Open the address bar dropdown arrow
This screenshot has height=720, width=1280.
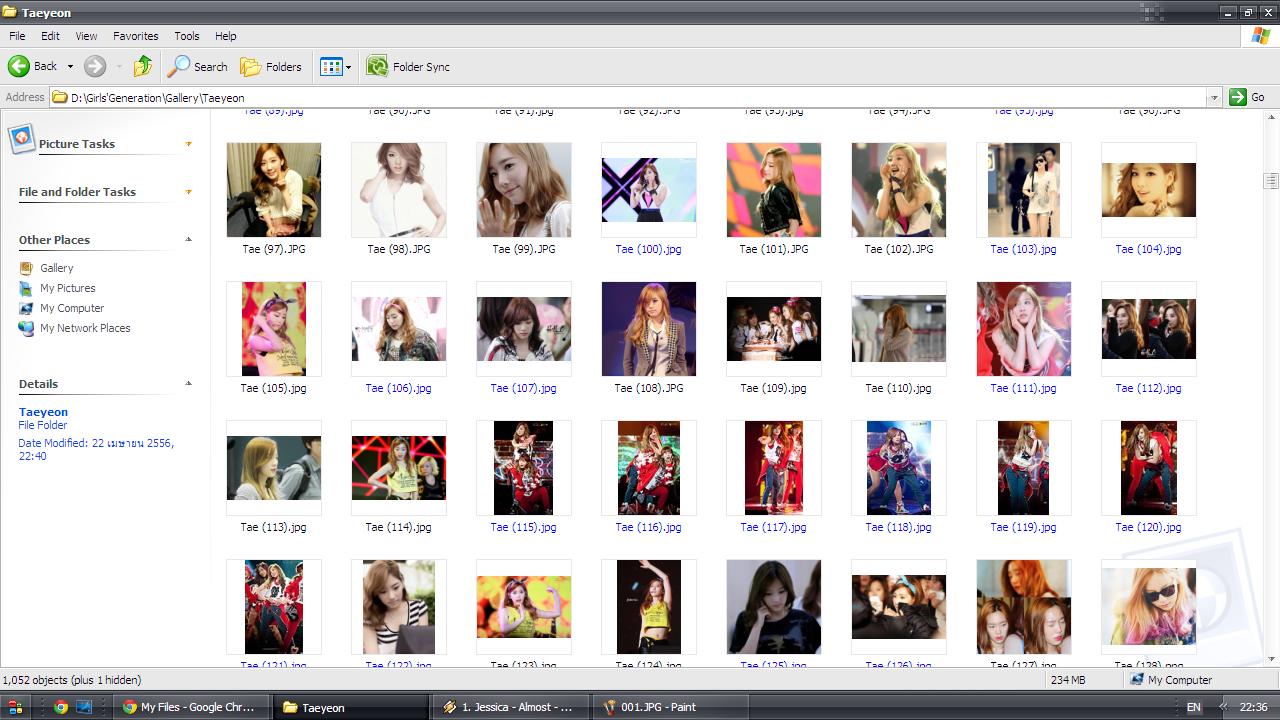(x=1214, y=97)
